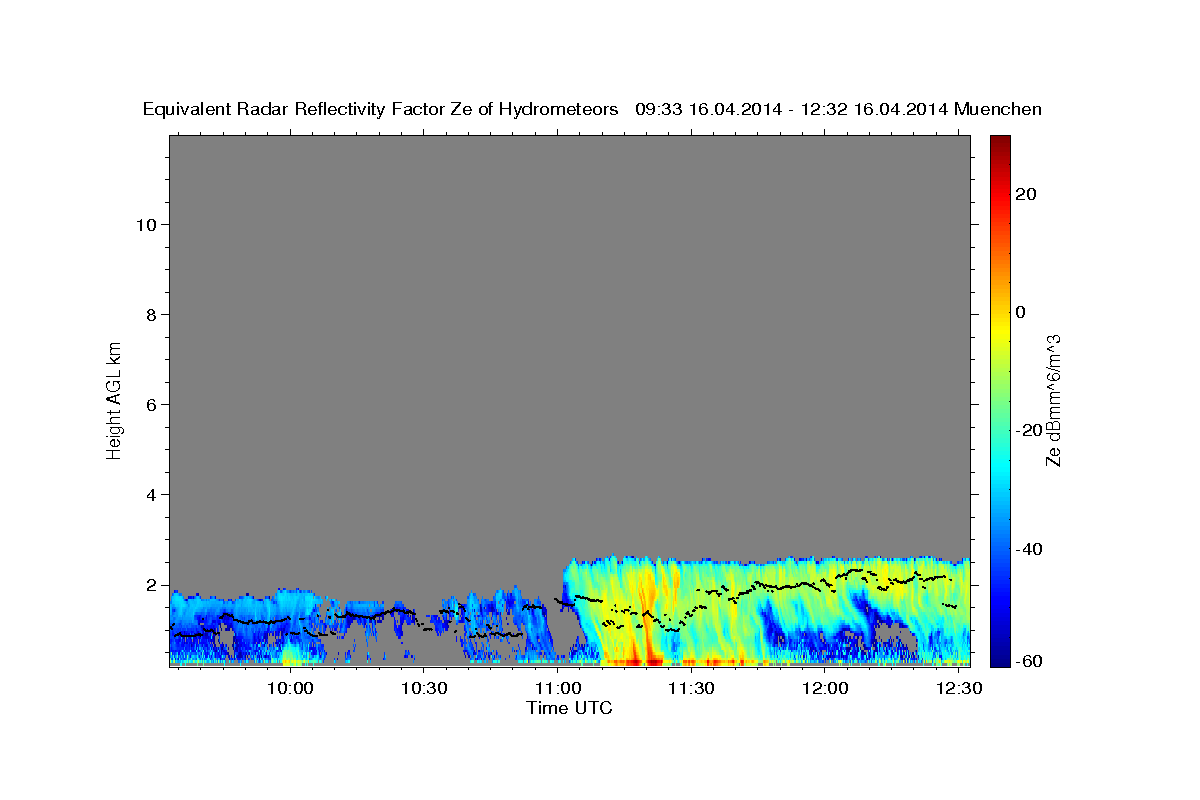Click the end time '12:32 16.04.2014' in title
The width and height of the screenshot is (1200, 800).
878,109
